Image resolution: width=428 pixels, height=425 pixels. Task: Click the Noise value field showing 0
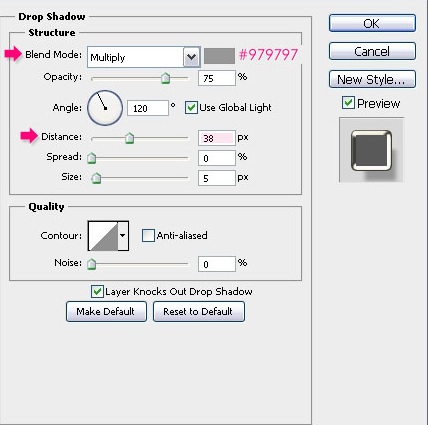click(217, 264)
